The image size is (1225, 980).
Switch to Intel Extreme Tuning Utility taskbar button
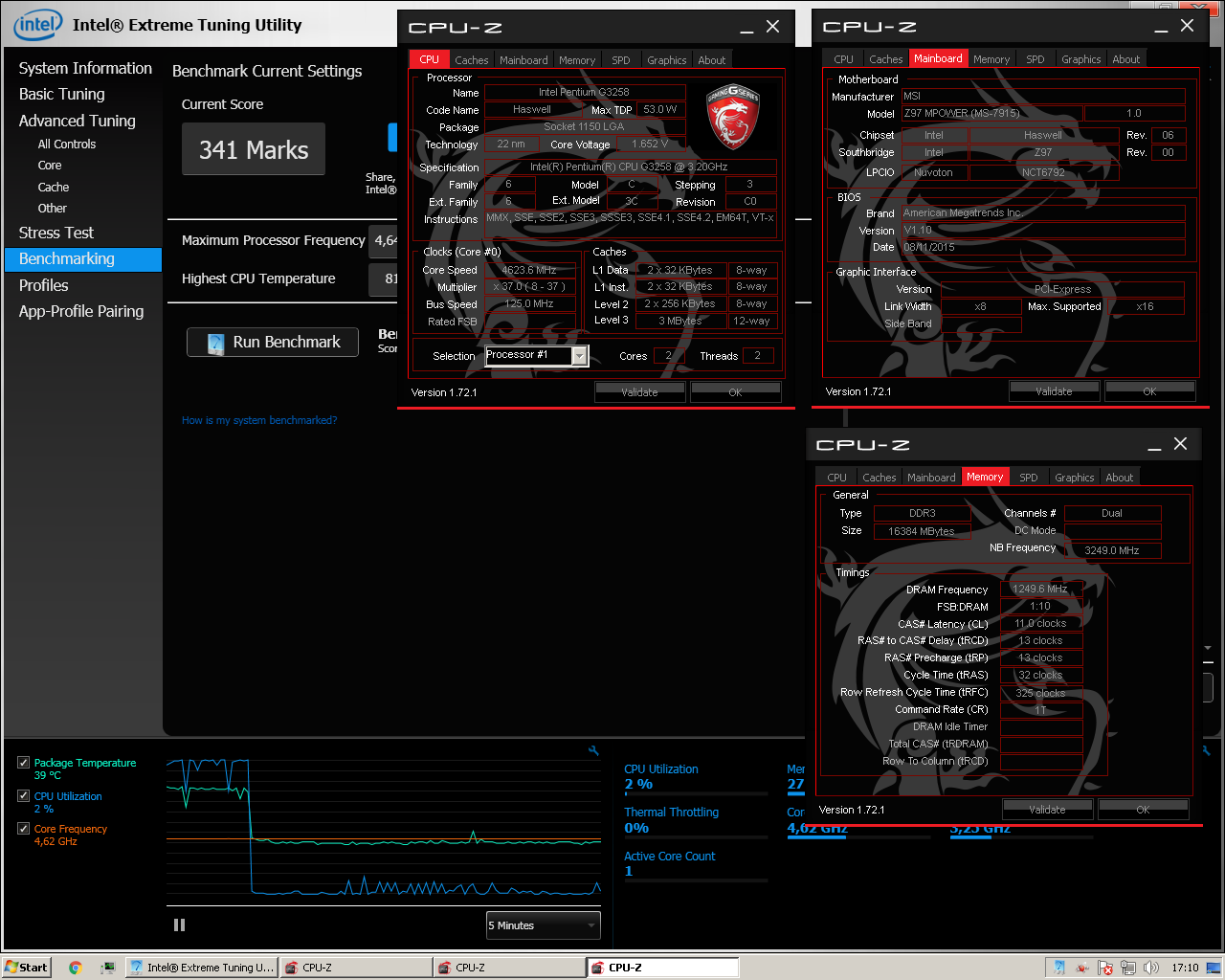(x=202, y=968)
